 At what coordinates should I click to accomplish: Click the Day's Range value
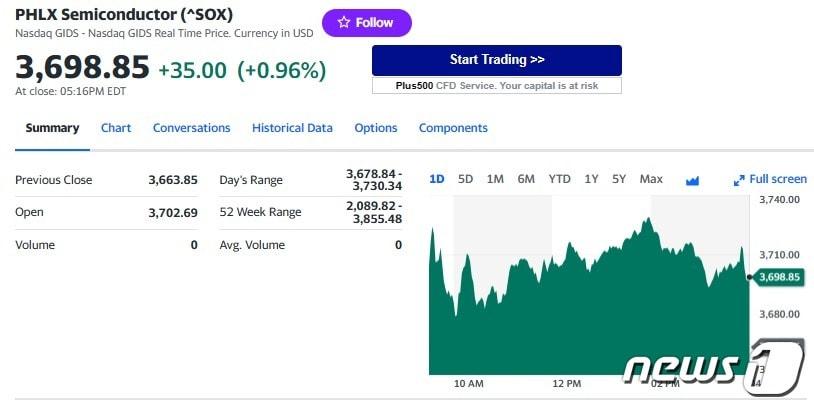tap(374, 180)
